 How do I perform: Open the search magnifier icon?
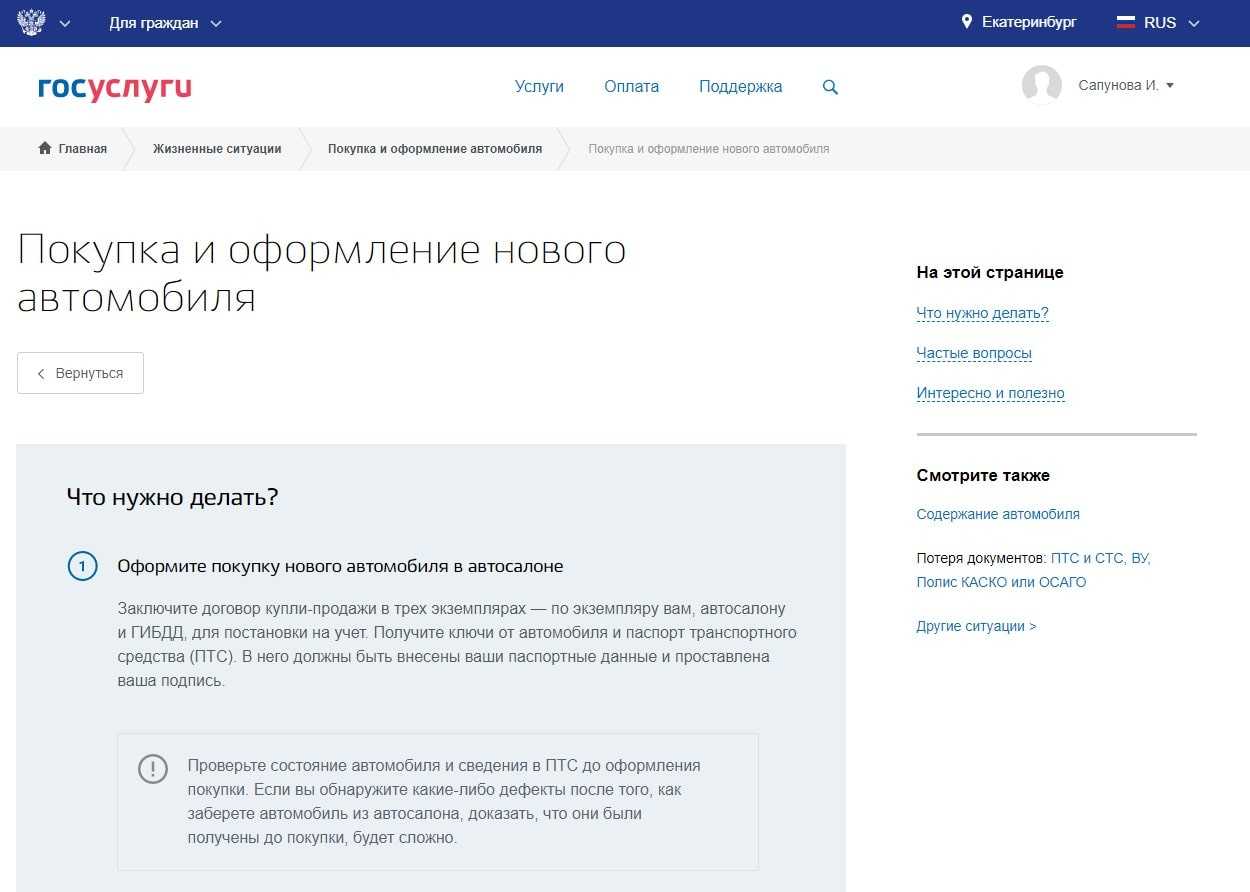click(x=830, y=87)
